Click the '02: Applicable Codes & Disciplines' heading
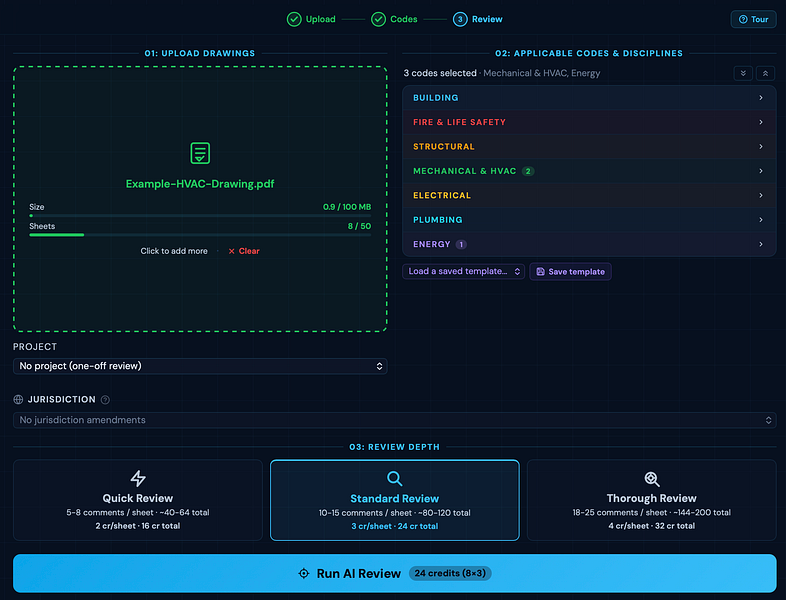This screenshot has height=600, width=786. pyautogui.click(x=589, y=53)
